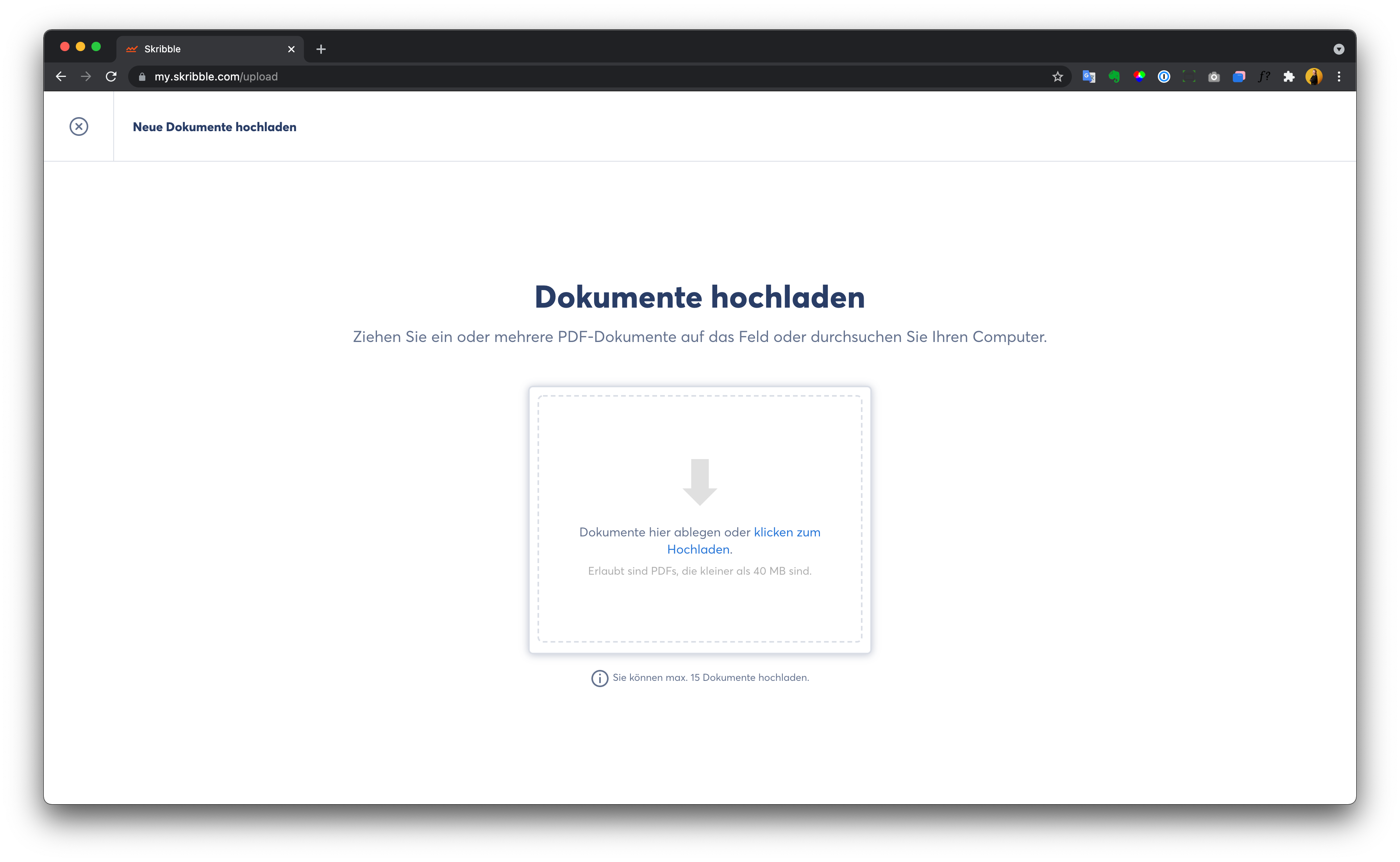Open a new browser tab

tap(321, 50)
